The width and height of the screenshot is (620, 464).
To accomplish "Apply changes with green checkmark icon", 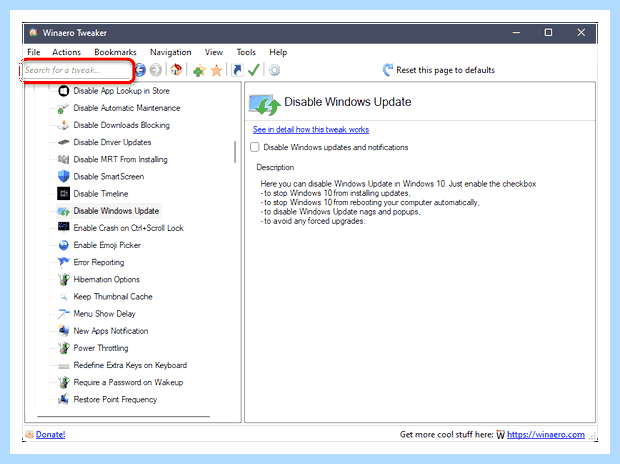I will [253, 70].
